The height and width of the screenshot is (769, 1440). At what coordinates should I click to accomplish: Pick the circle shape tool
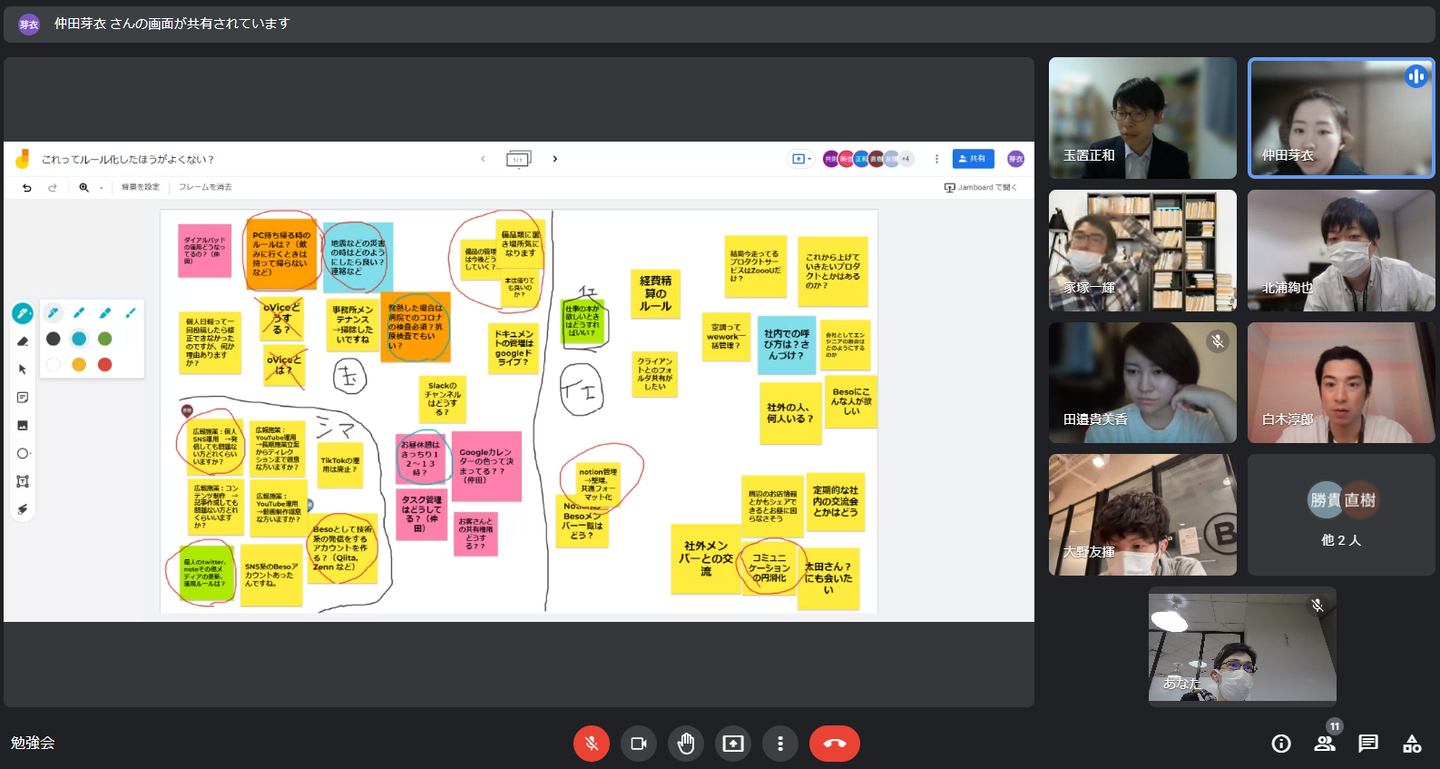(x=22, y=453)
